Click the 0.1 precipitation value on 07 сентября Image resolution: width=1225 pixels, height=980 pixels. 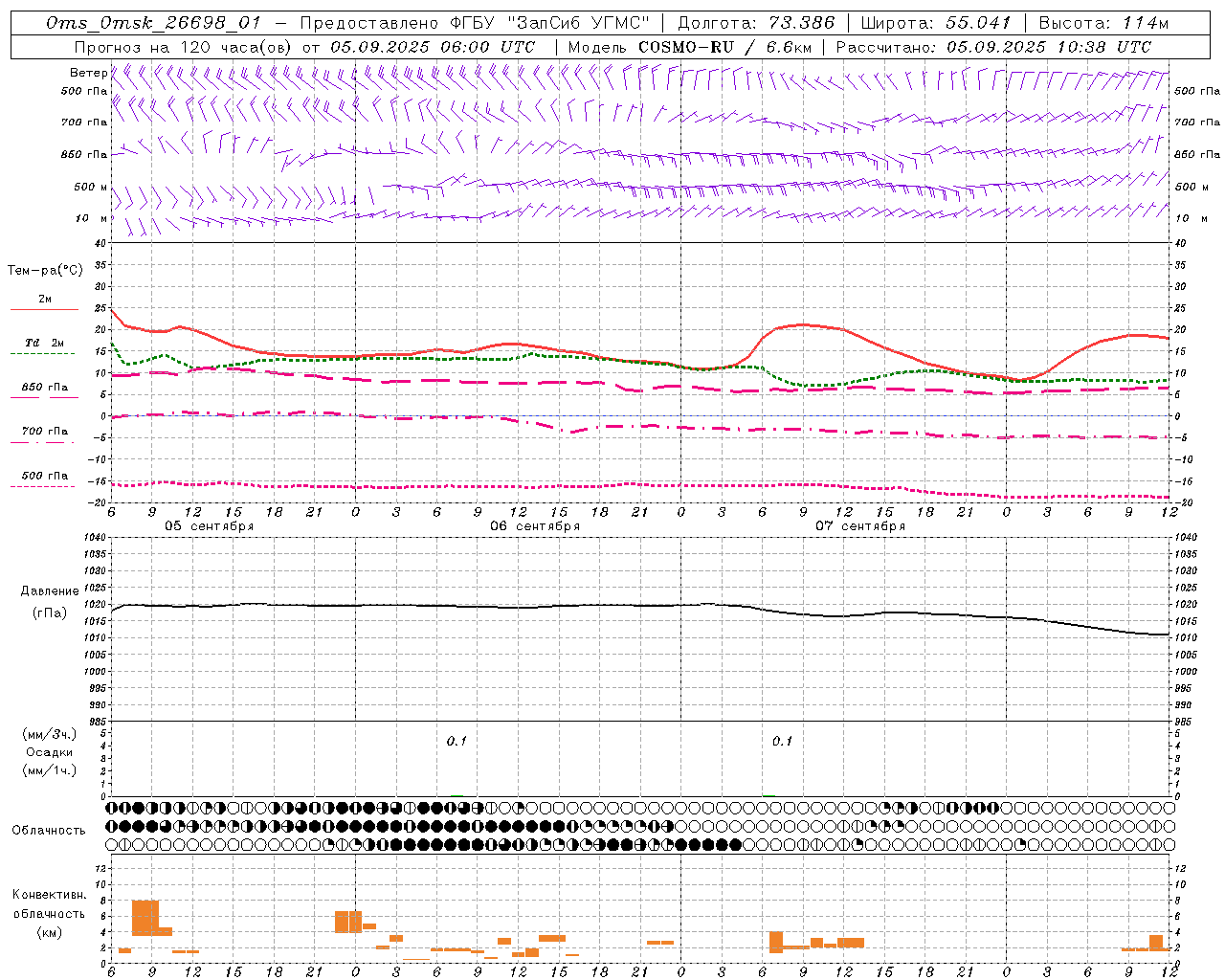(x=782, y=742)
